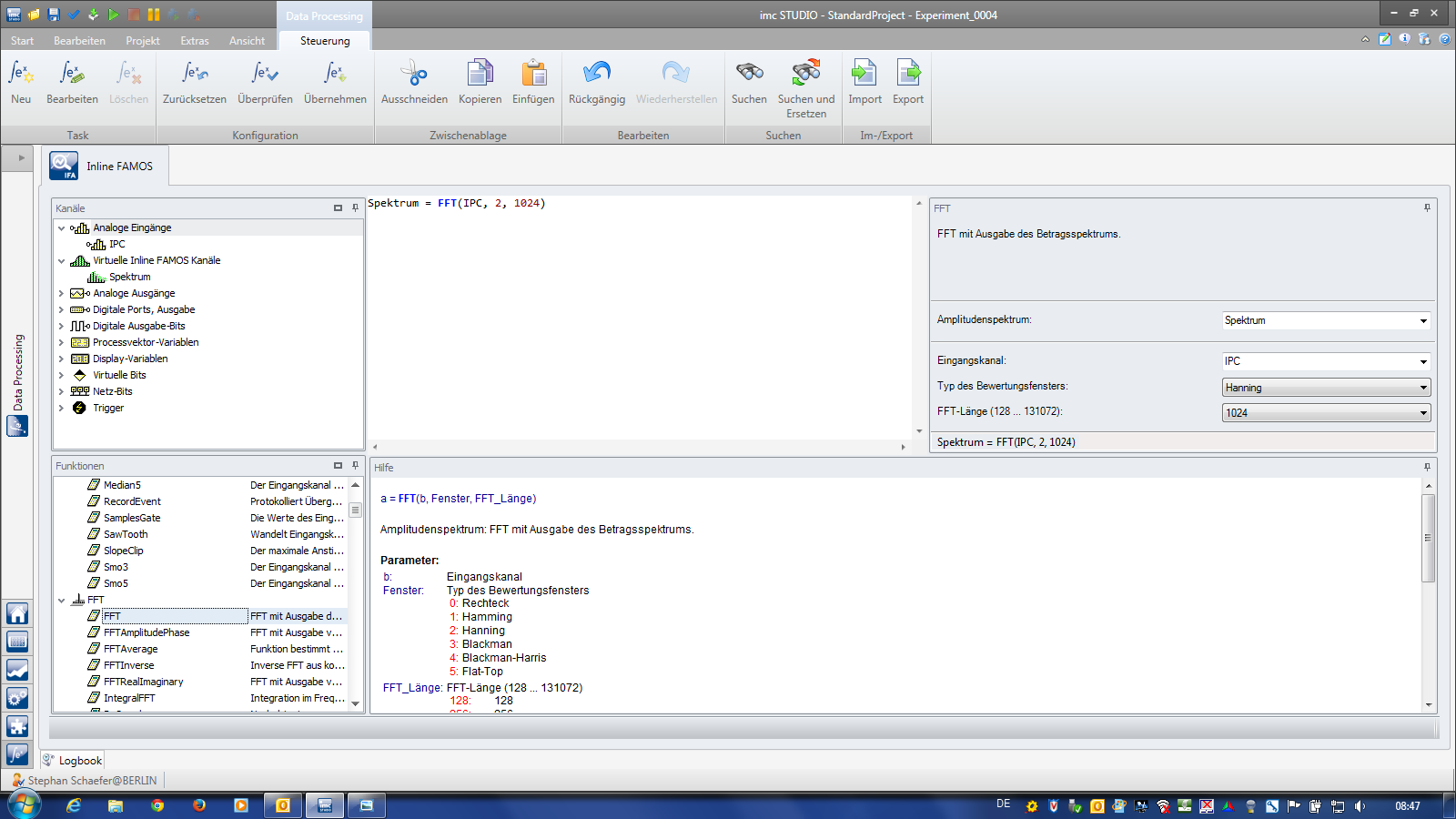Open the Logbook button
This screenshot has height=819, width=1456.
pyautogui.click(x=73, y=761)
